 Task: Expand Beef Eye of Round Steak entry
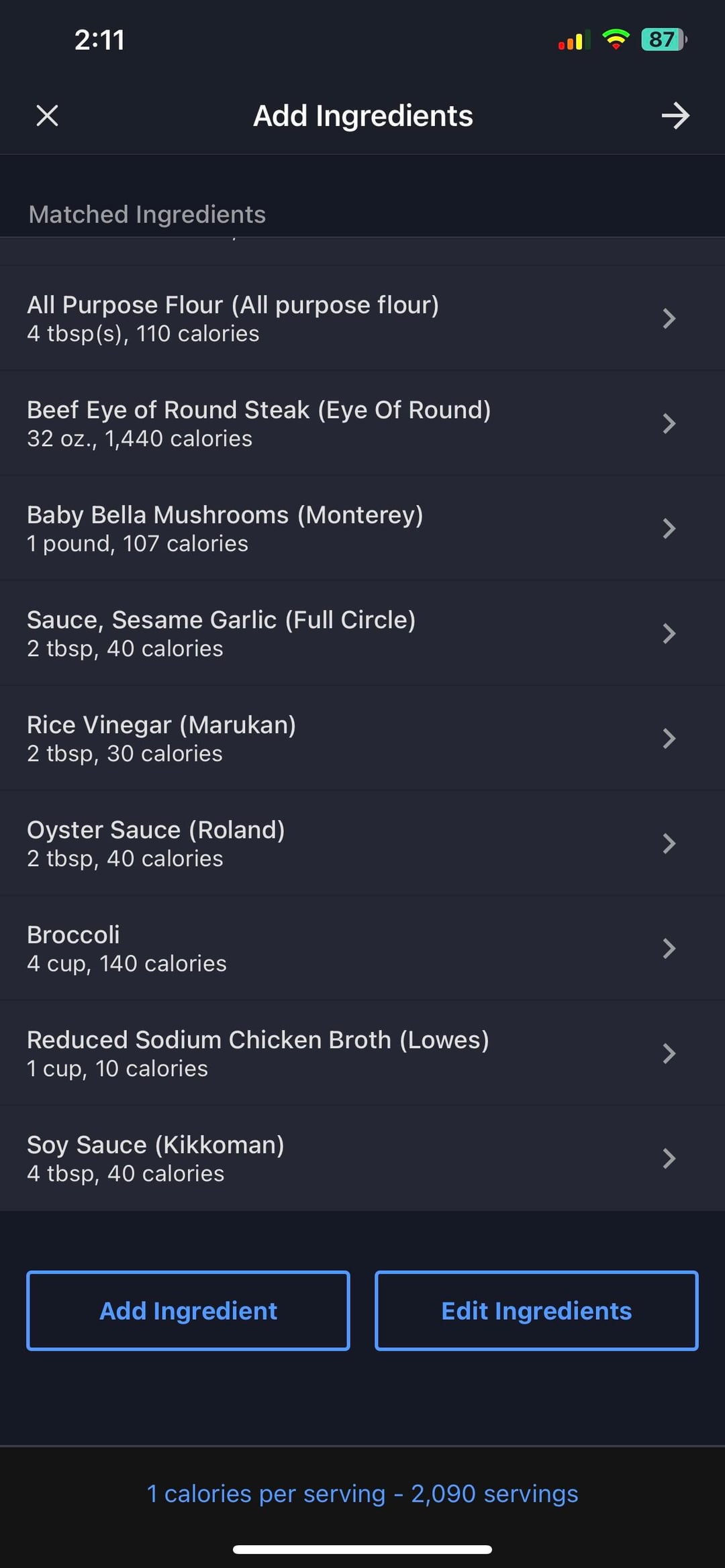click(669, 423)
